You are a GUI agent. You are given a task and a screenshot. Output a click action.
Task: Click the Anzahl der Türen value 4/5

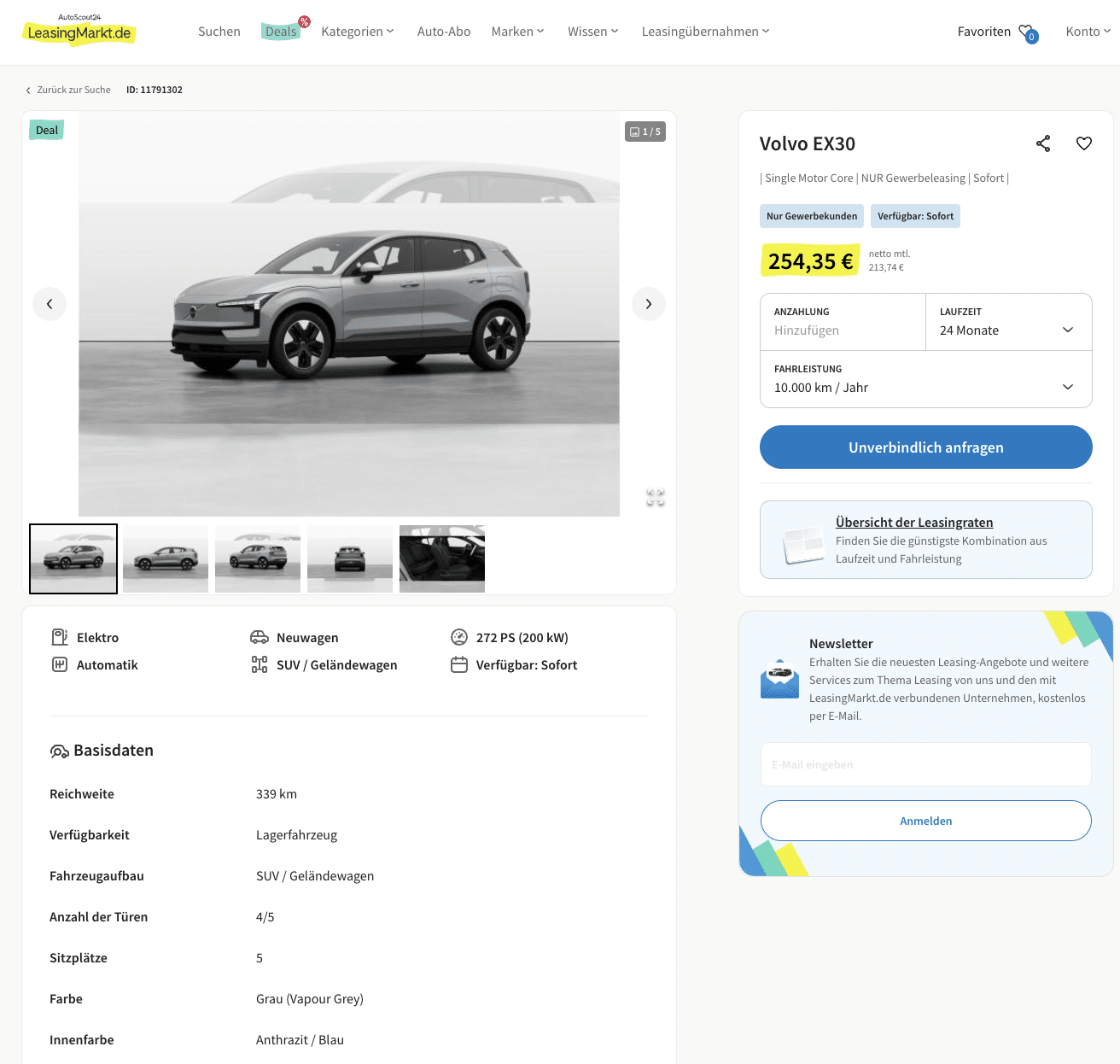(265, 917)
